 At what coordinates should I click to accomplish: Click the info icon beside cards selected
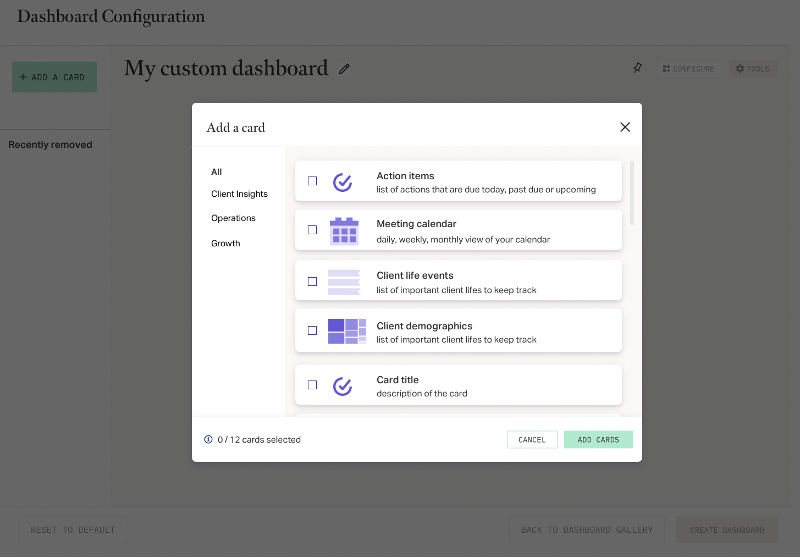[208, 439]
